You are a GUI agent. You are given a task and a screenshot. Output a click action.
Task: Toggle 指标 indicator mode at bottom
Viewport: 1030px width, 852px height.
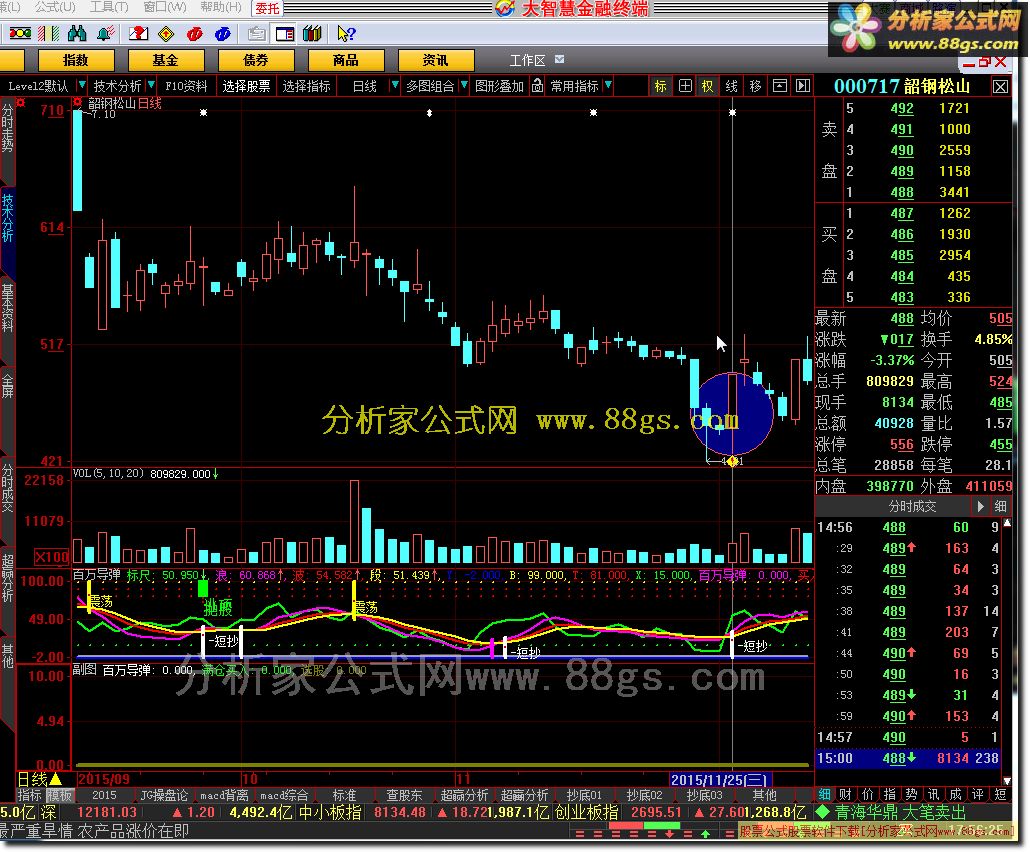click(30, 796)
